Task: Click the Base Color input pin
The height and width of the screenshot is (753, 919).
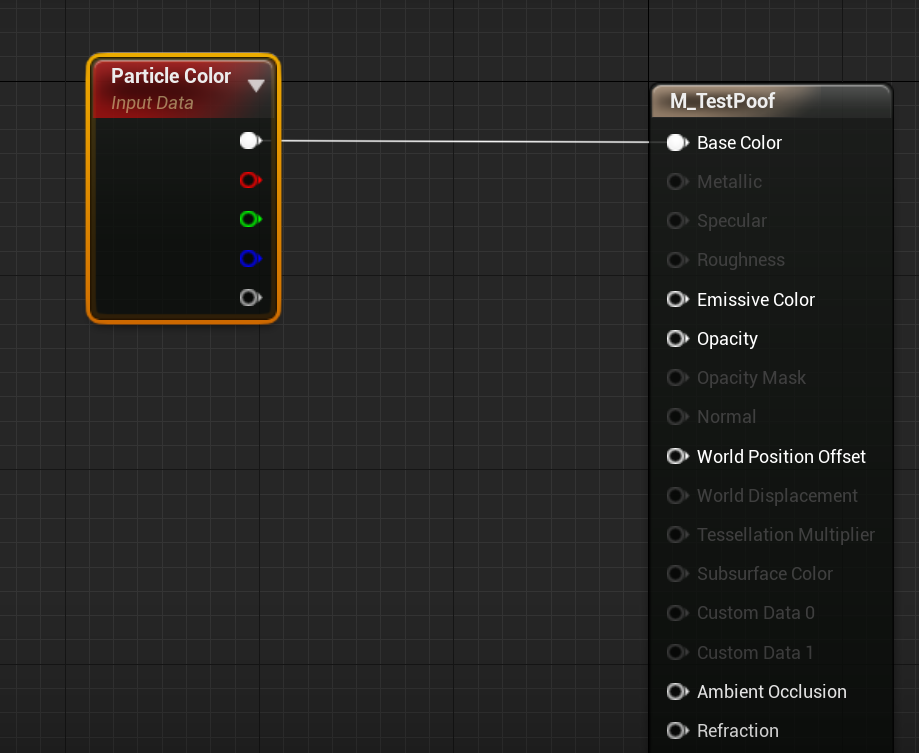Action: click(x=678, y=142)
